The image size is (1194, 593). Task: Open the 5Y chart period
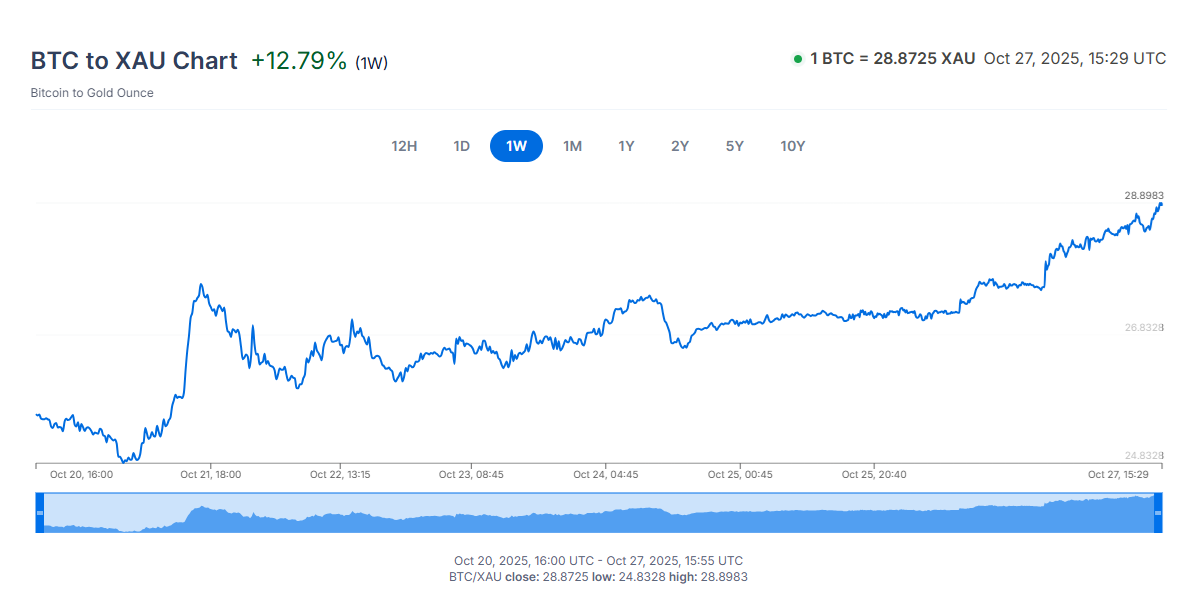tap(735, 146)
